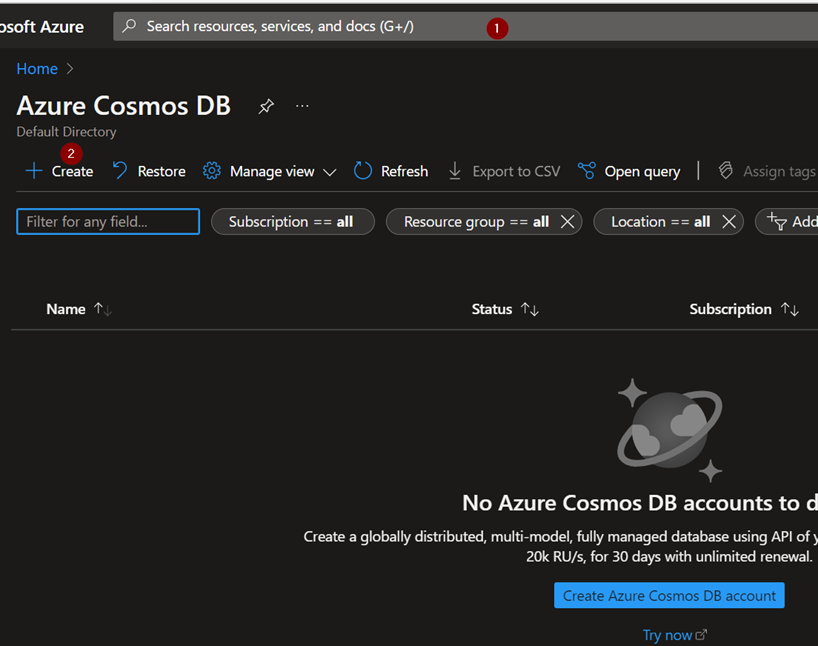Click the search magnifier icon
818x646 pixels.
click(x=129, y=25)
